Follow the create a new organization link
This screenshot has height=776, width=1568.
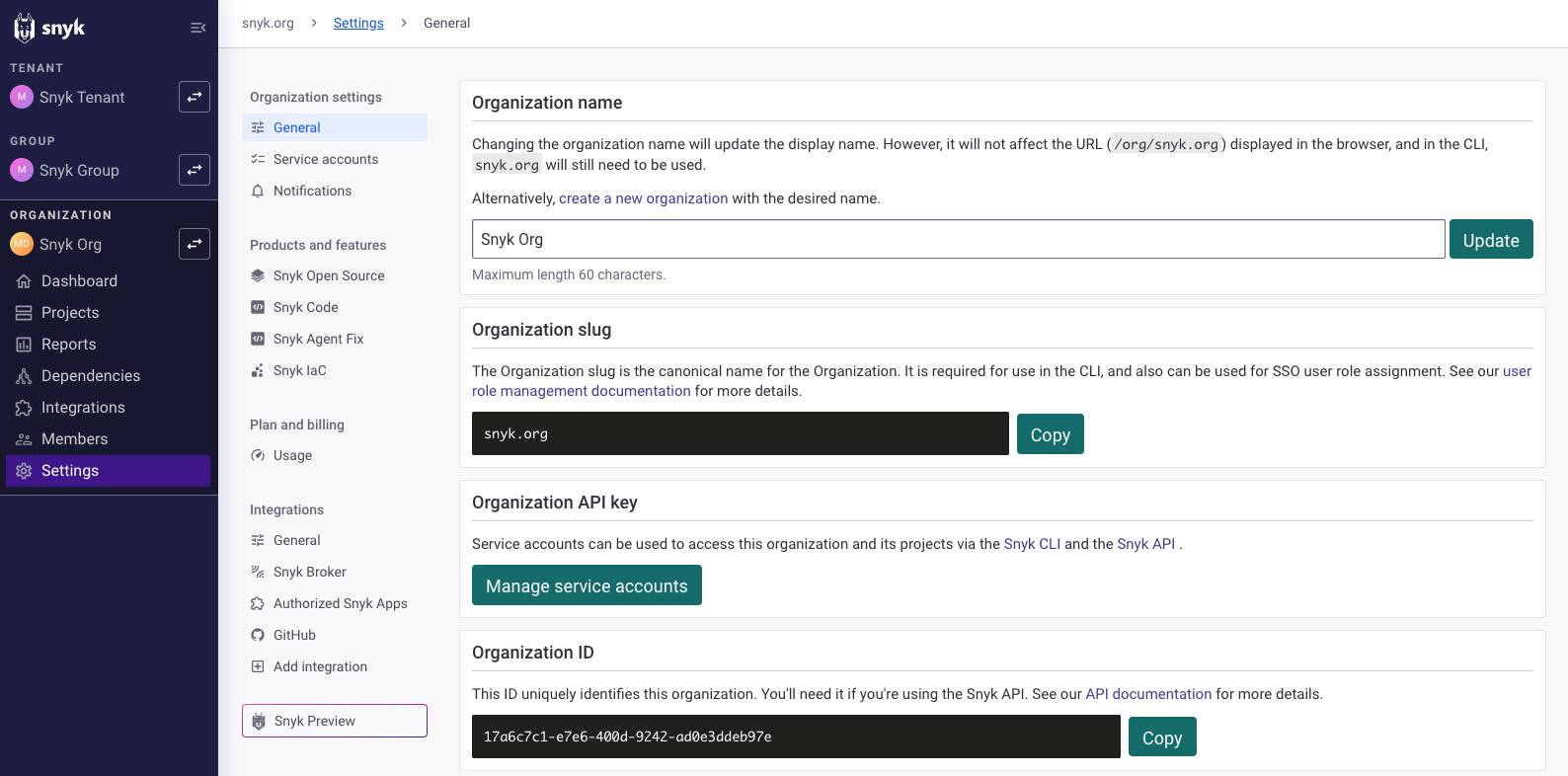tap(643, 198)
